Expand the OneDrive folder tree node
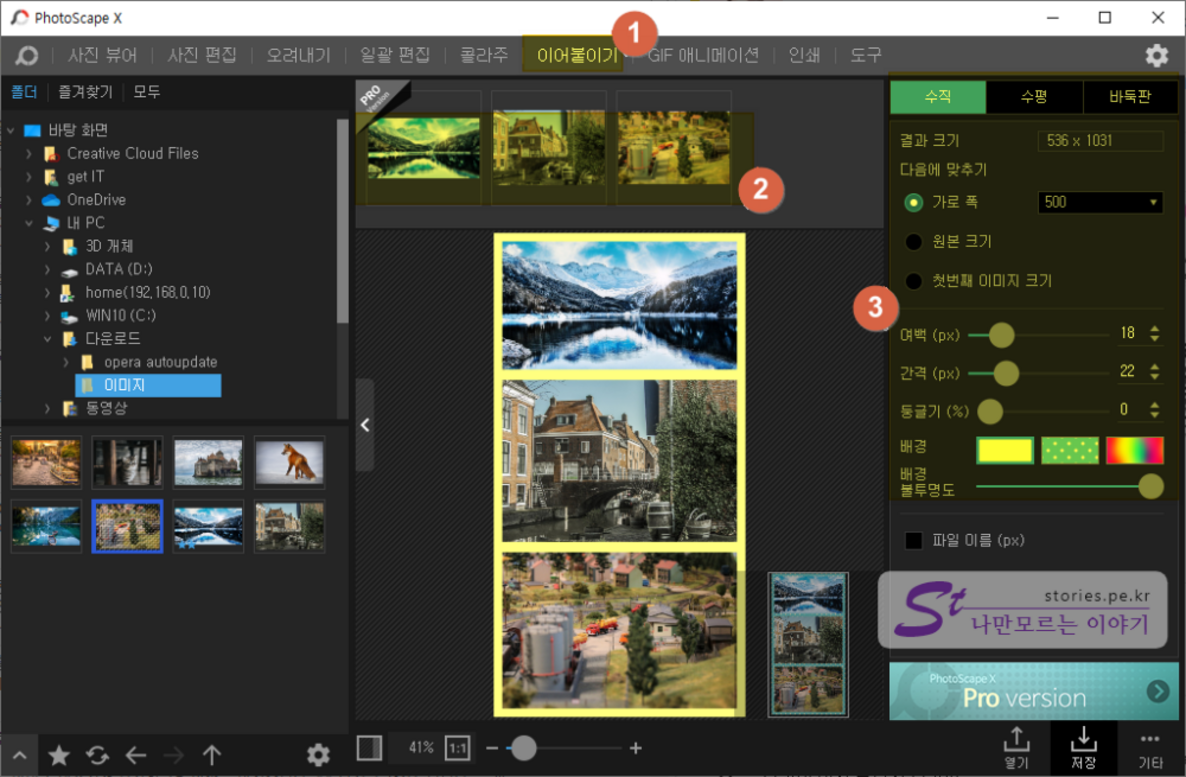This screenshot has height=777, width=1186. tap(30, 200)
